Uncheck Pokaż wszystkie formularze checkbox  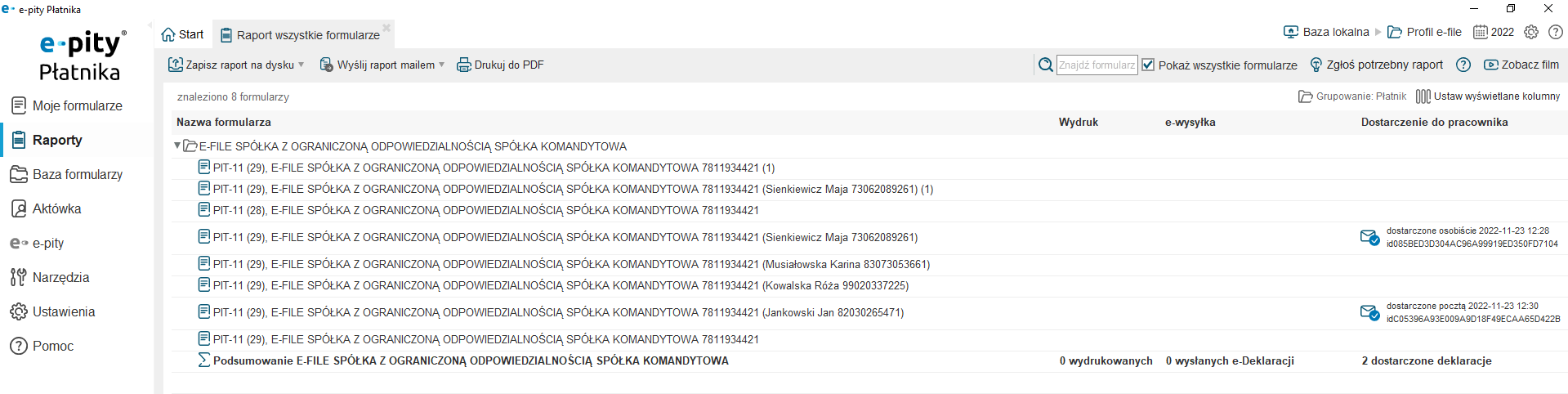point(1148,65)
